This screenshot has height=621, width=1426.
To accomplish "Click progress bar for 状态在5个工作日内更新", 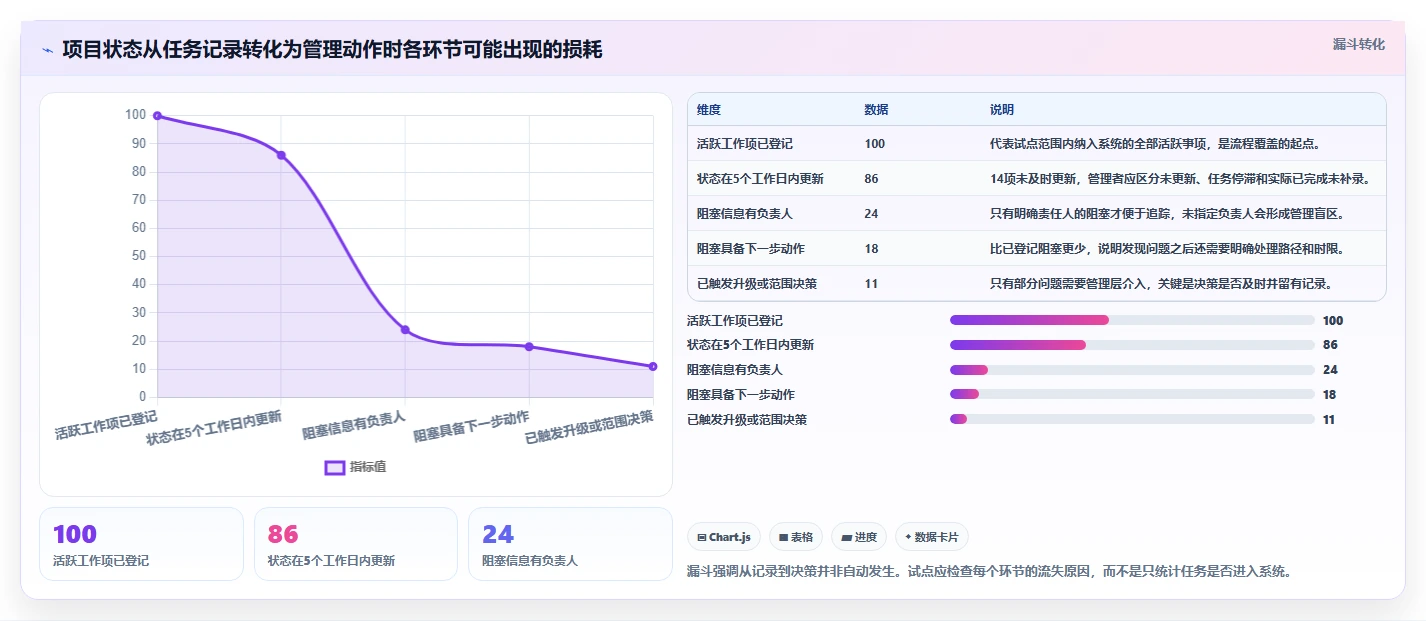I will (x=1132, y=345).
